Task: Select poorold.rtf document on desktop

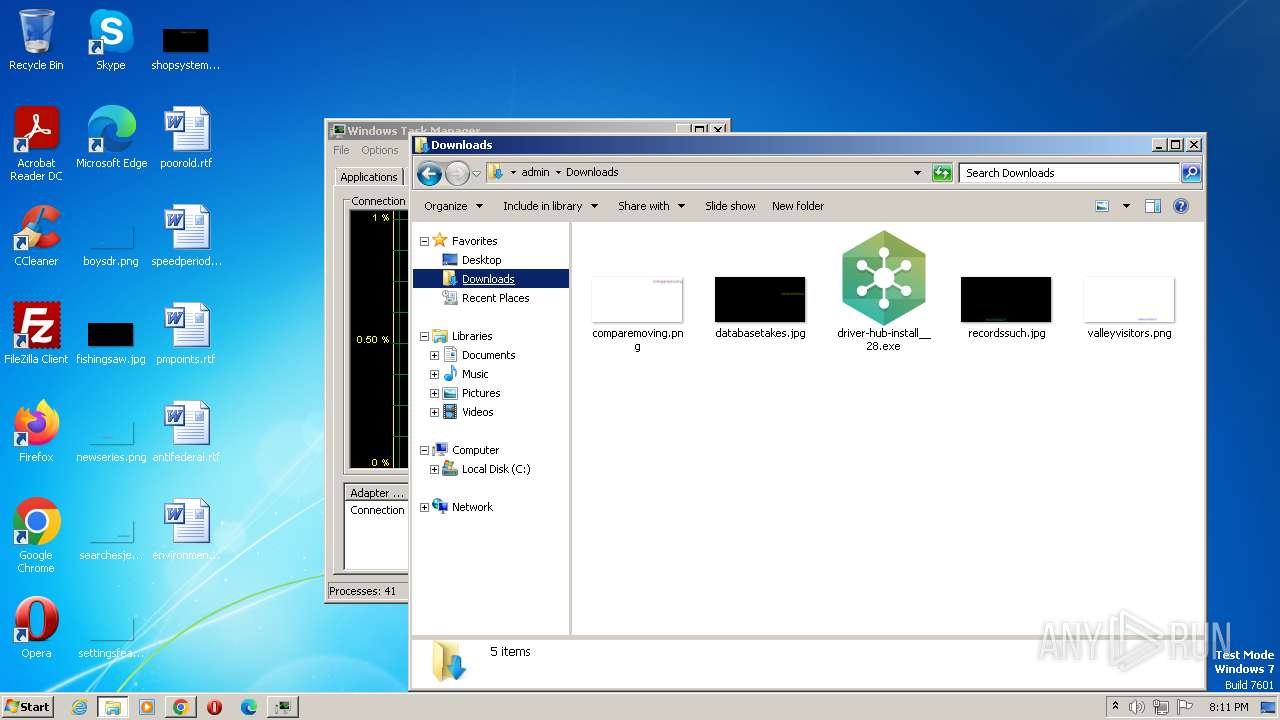Action: (x=186, y=138)
